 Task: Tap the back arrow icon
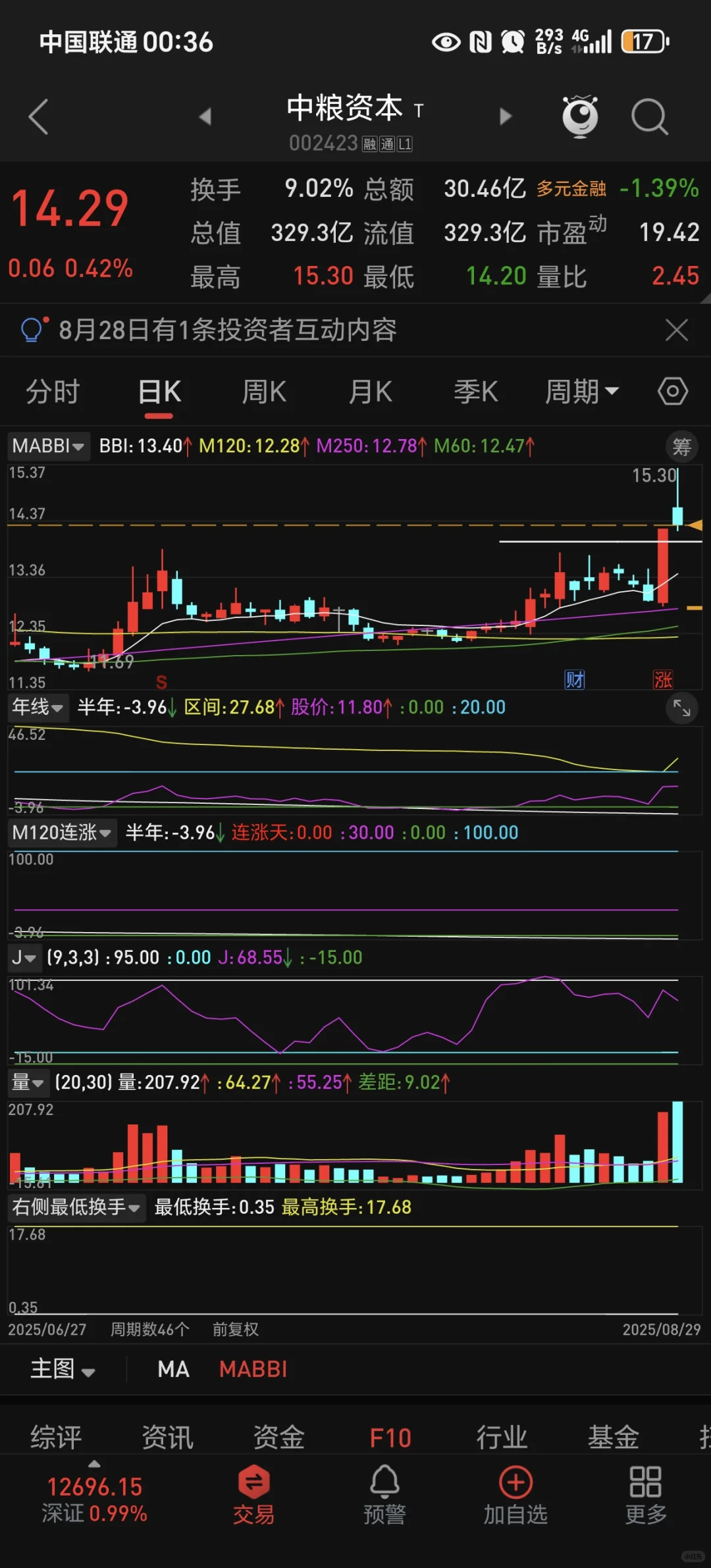point(39,117)
